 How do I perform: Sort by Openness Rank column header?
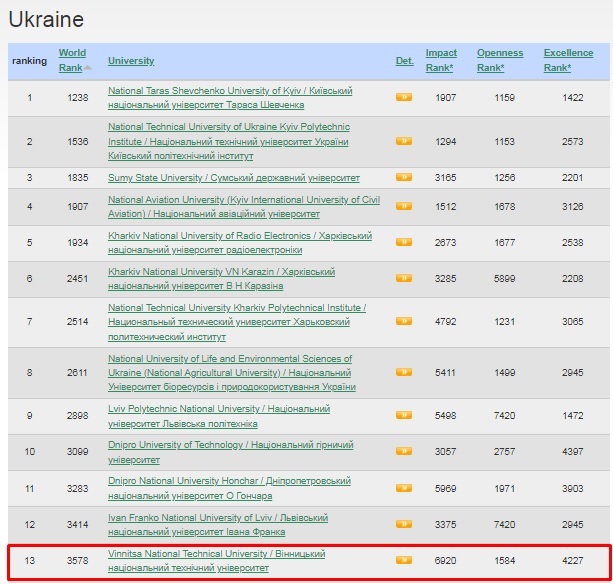coord(500,60)
